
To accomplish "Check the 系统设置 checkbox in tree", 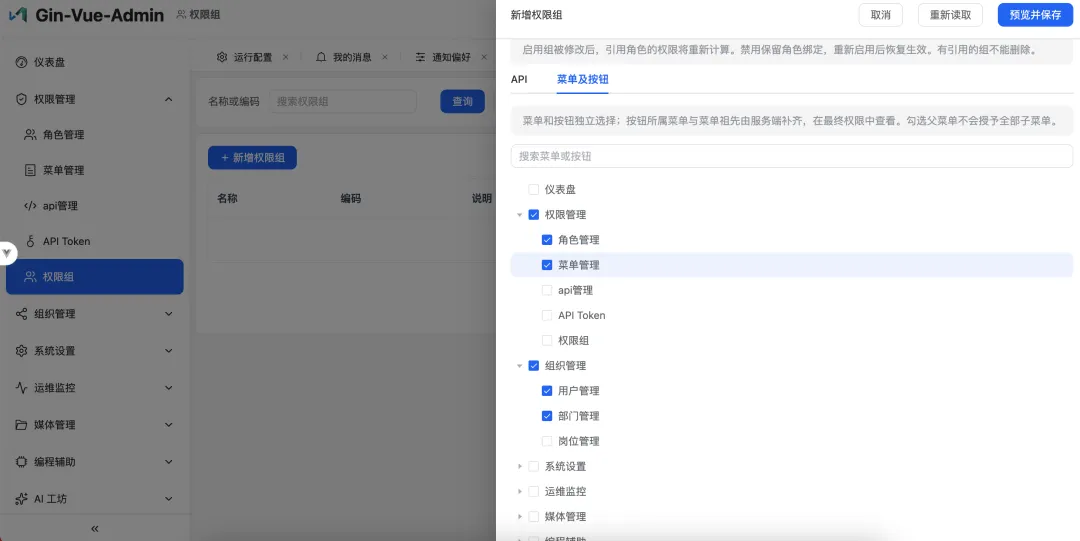I will tap(534, 466).
